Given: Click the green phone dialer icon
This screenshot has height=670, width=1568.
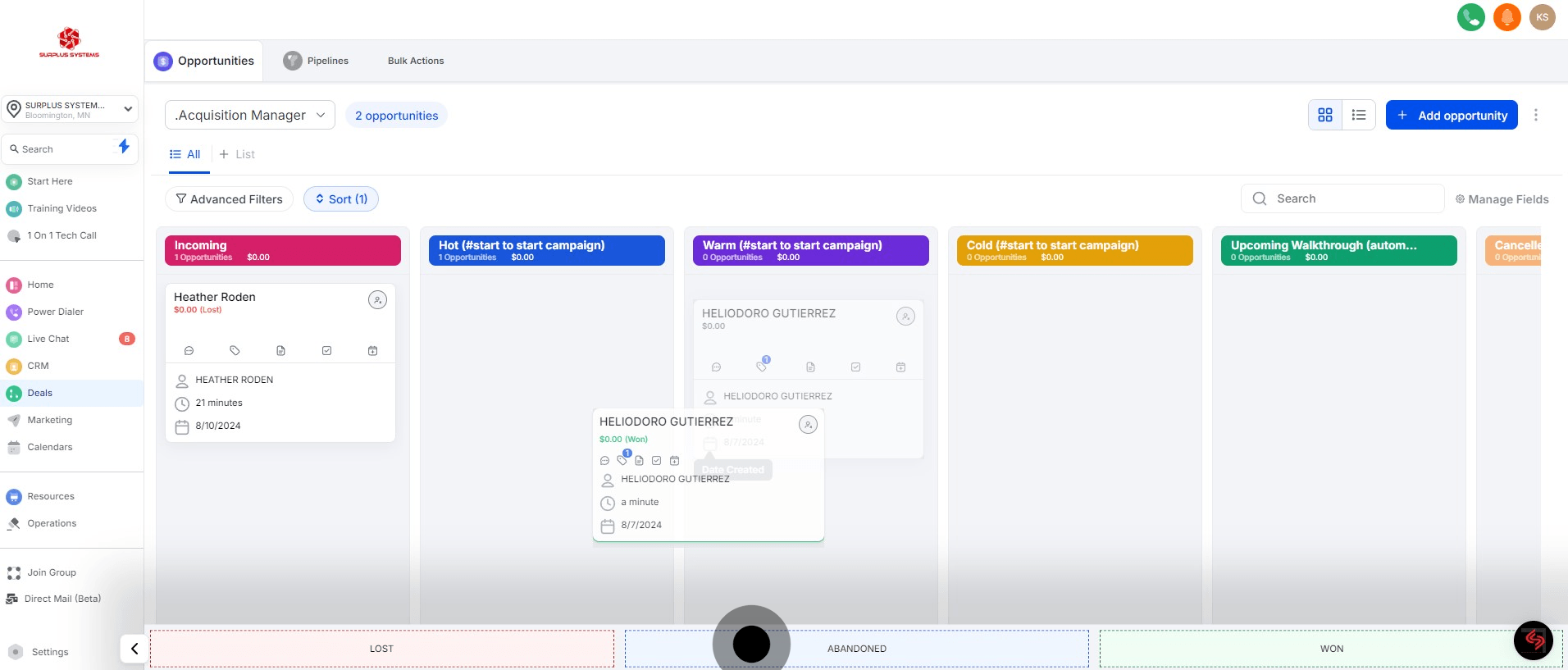Looking at the screenshot, I should pos(1470,17).
